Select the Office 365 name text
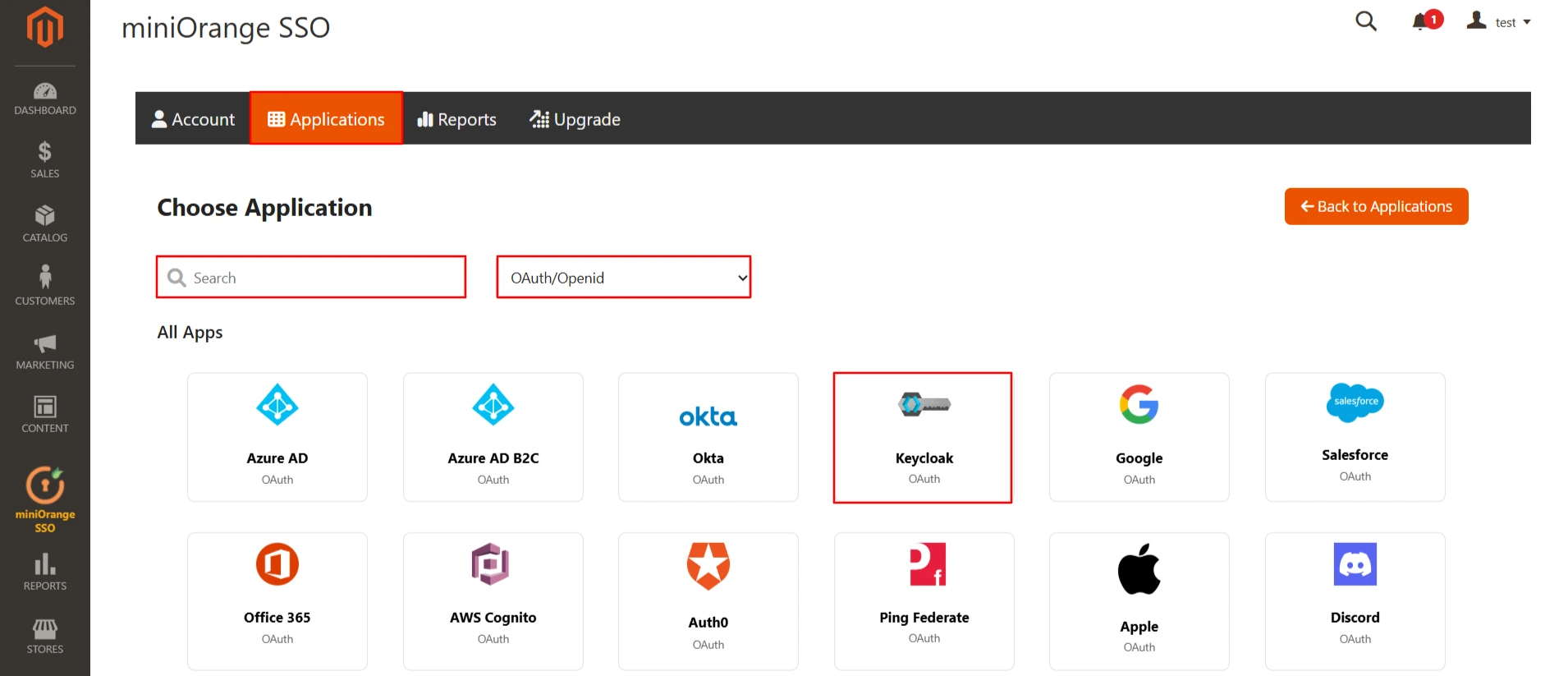The width and height of the screenshot is (1568, 676). tap(277, 618)
